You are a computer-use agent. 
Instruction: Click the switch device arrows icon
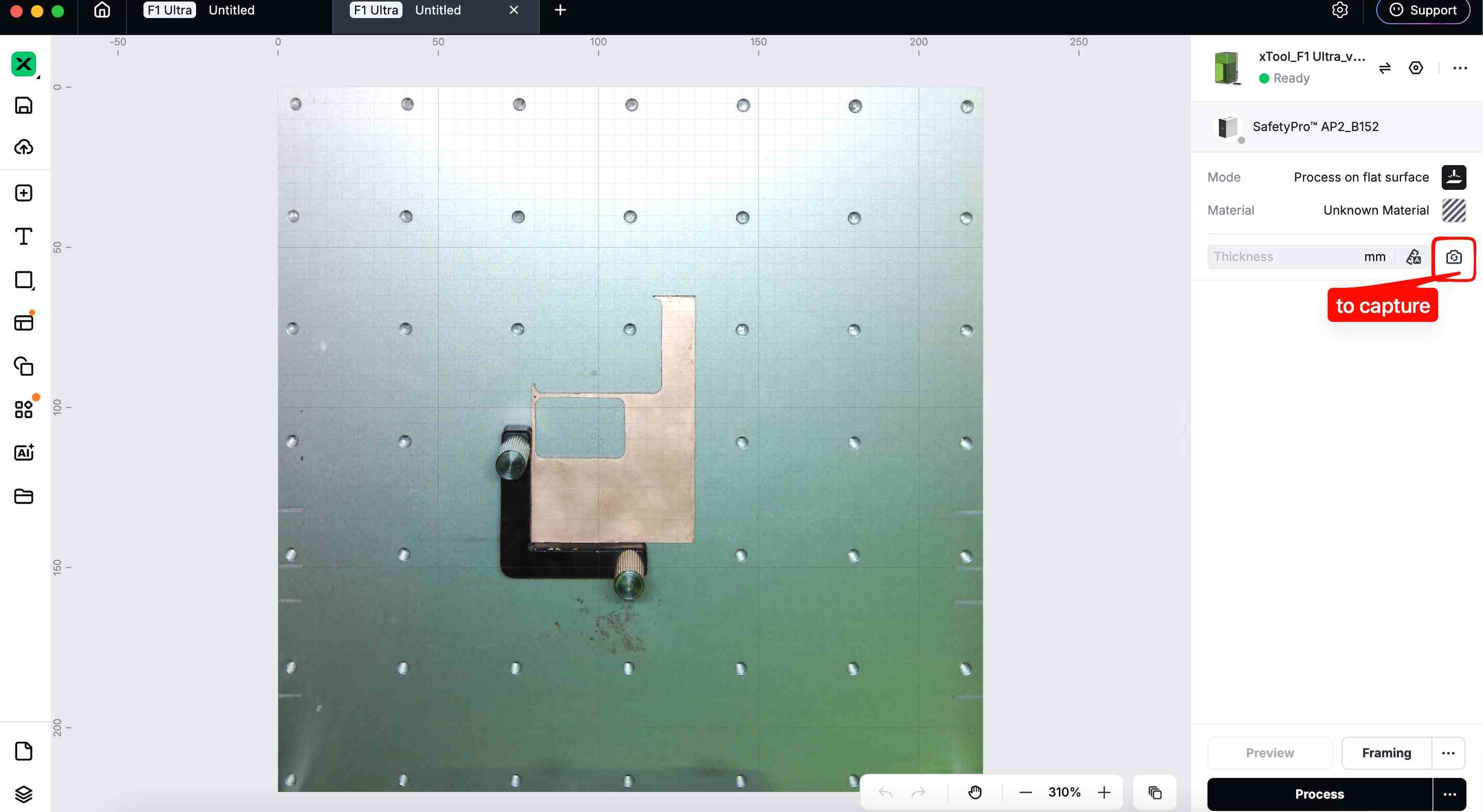1384,68
